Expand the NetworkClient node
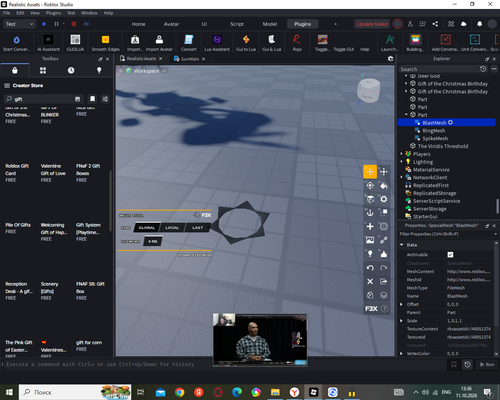Viewport: 500px width, 400px height. click(x=402, y=177)
